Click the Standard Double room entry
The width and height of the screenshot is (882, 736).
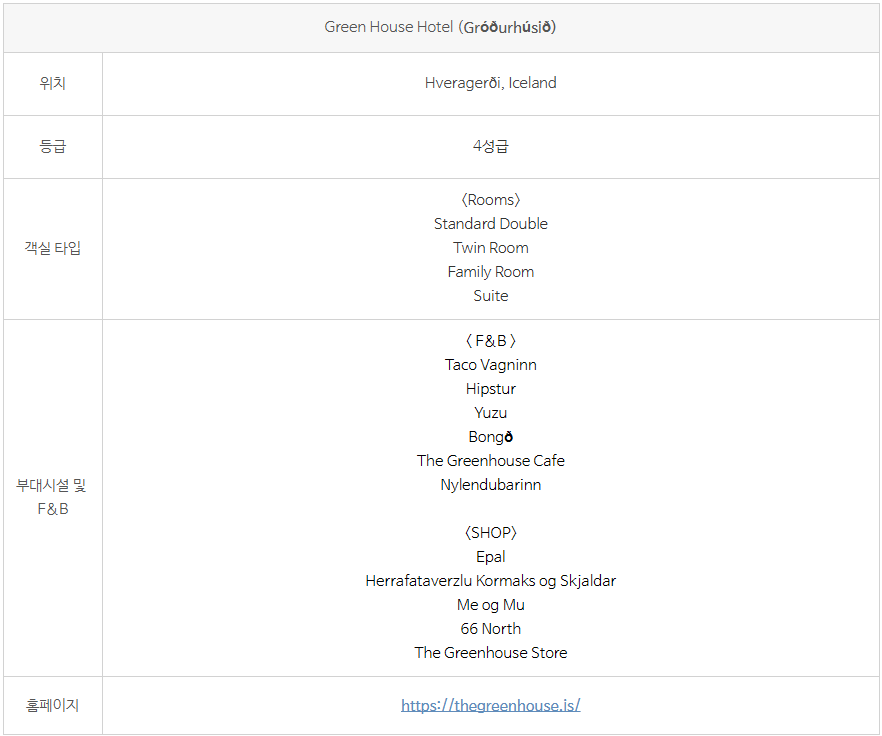[490, 224]
